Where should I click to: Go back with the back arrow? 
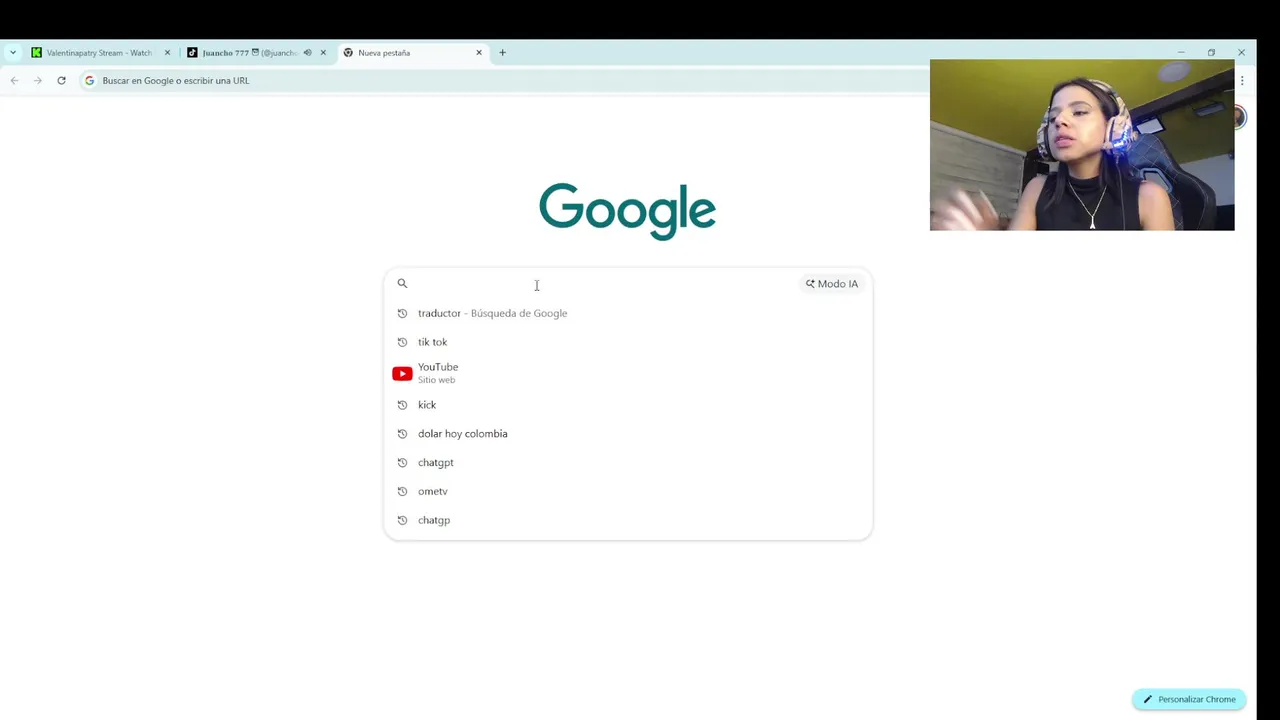pos(14,81)
